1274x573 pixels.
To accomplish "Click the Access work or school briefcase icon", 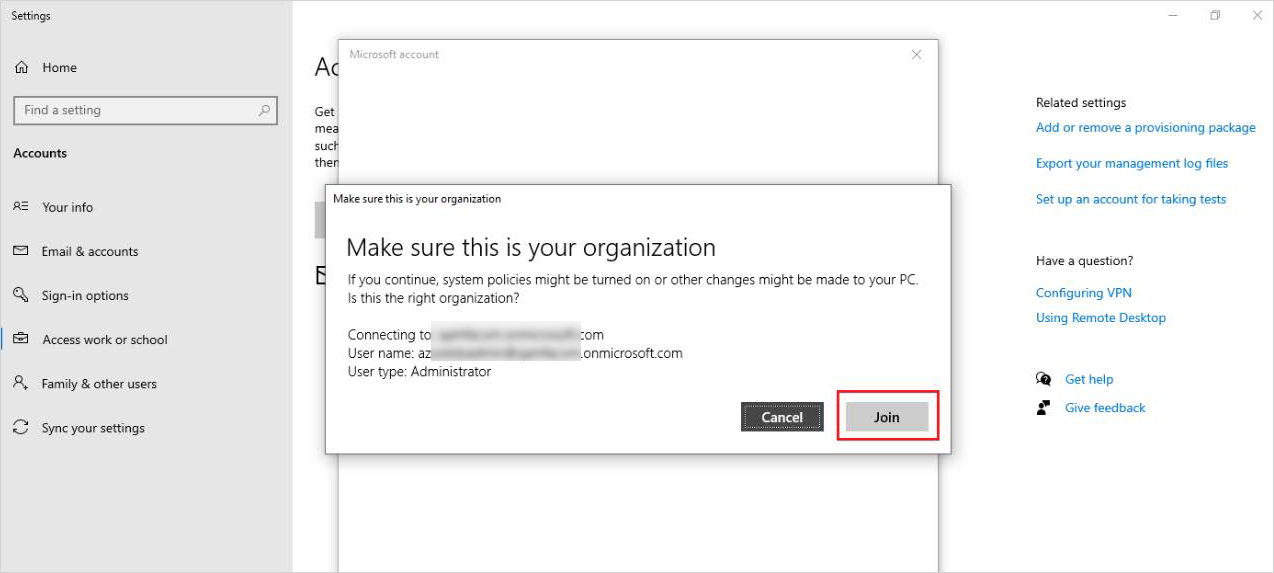I will tap(21, 339).
